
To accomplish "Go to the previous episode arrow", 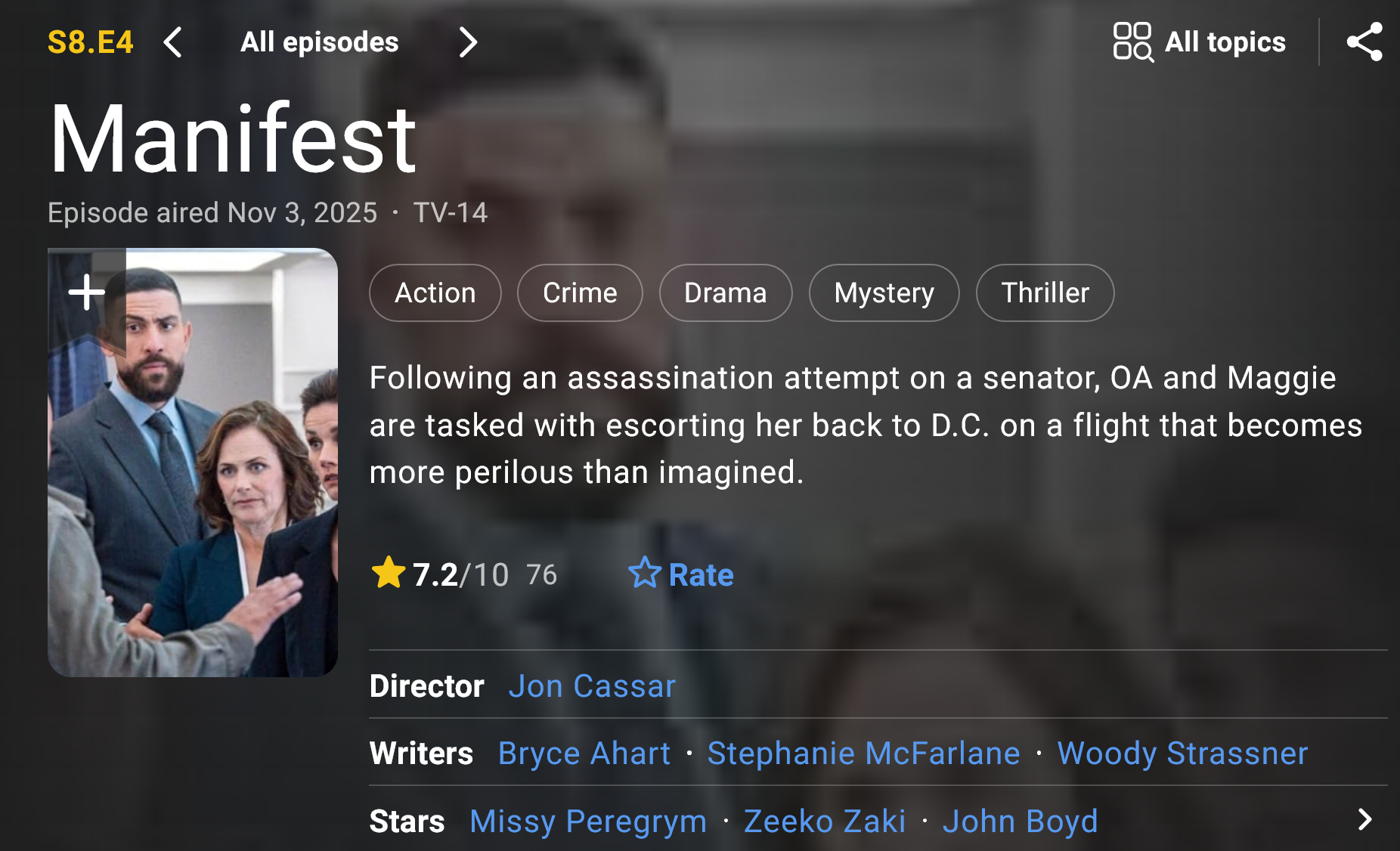I will point(173,42).
